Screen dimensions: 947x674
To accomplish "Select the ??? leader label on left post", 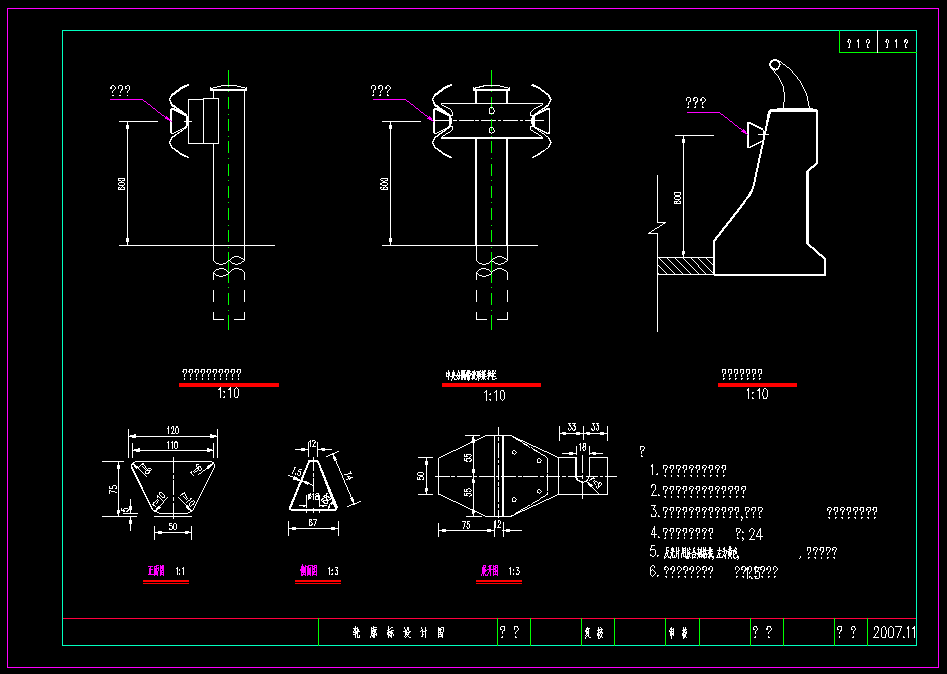I will click(x=120, y=91).
